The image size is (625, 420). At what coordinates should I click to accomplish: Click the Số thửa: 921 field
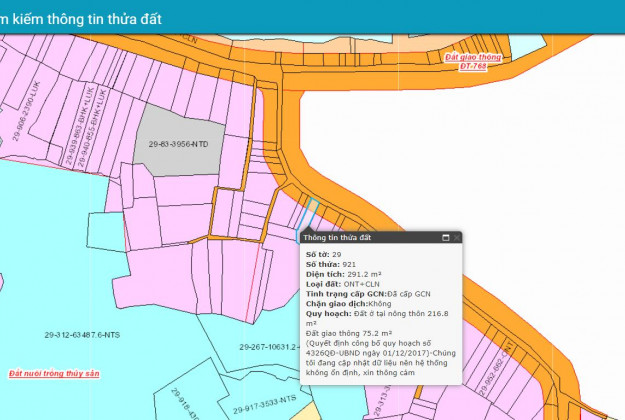tap(330, 264)
